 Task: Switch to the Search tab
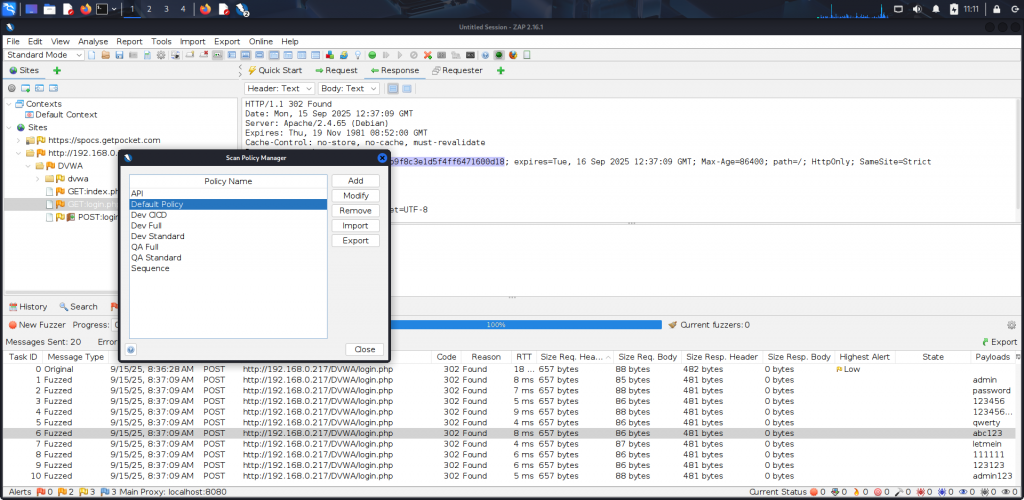pyautogui.click(x=78, y=307)
